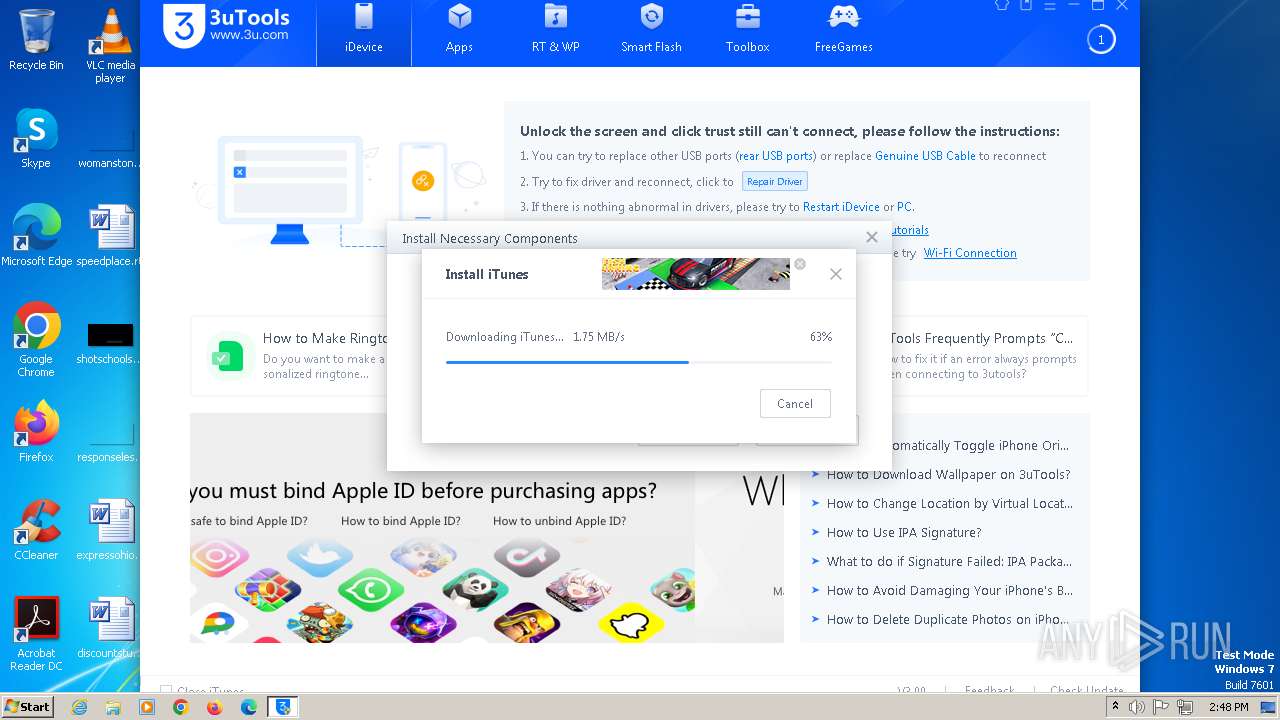Close the Install Necessary Components window
Screen dimensions: 1280x720
[872, 237]
